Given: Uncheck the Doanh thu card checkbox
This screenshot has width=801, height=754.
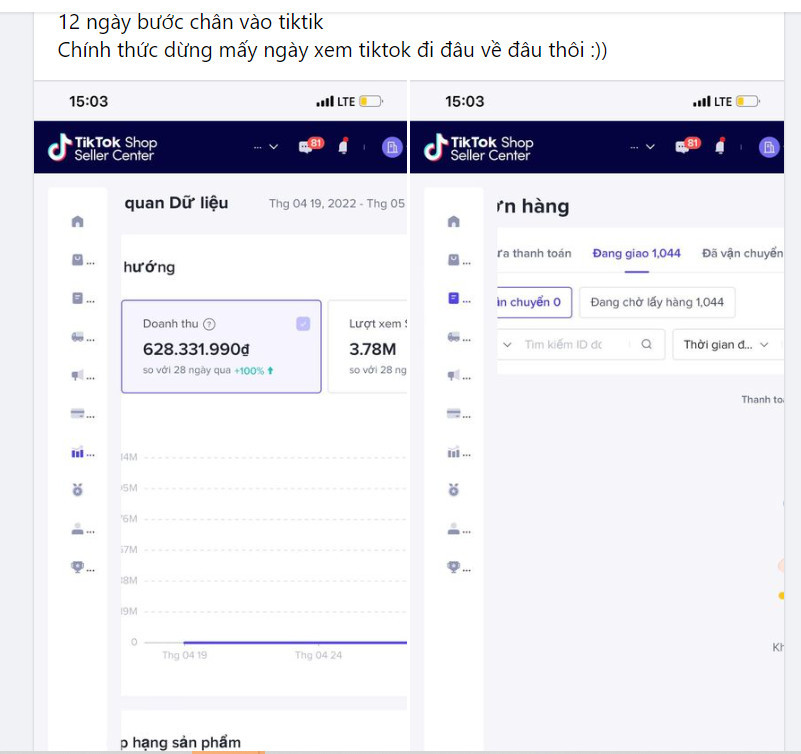Looking at the screenshot, I should click(303, 324).
